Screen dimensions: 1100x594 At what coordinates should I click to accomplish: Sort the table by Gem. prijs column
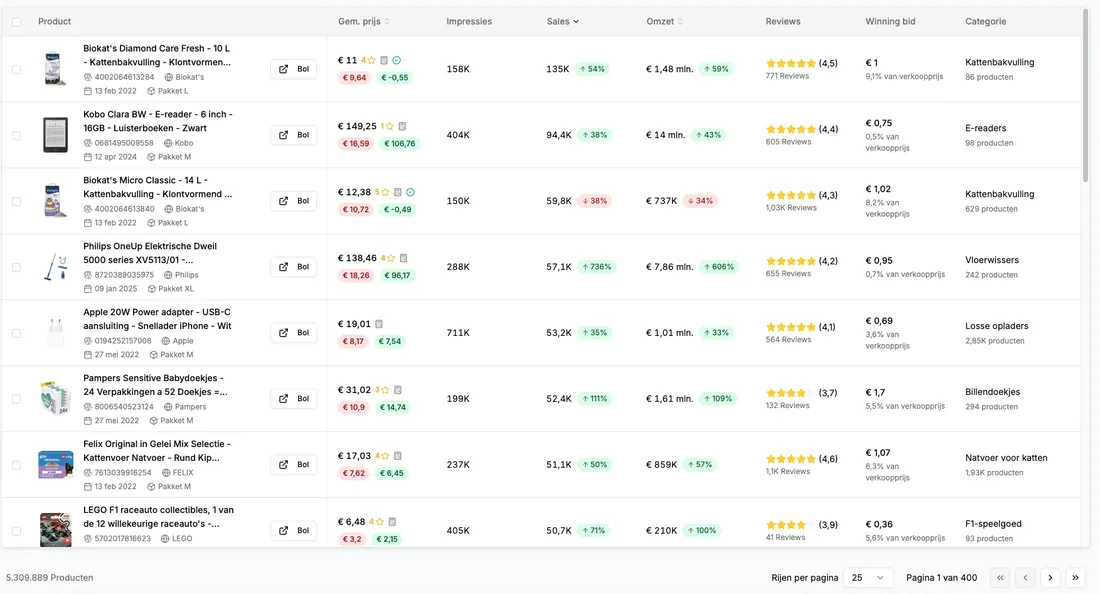pos(363,22)
